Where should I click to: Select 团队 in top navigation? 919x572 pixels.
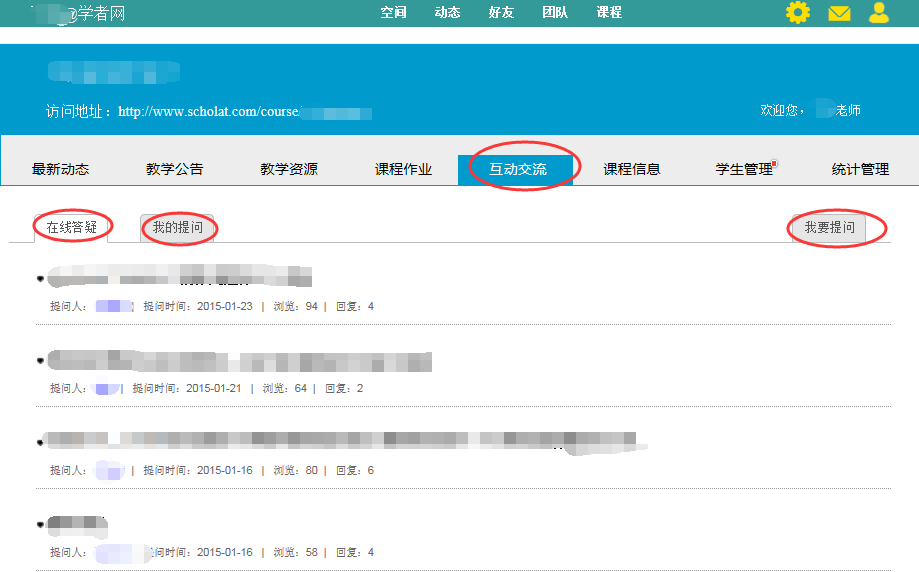555,13
